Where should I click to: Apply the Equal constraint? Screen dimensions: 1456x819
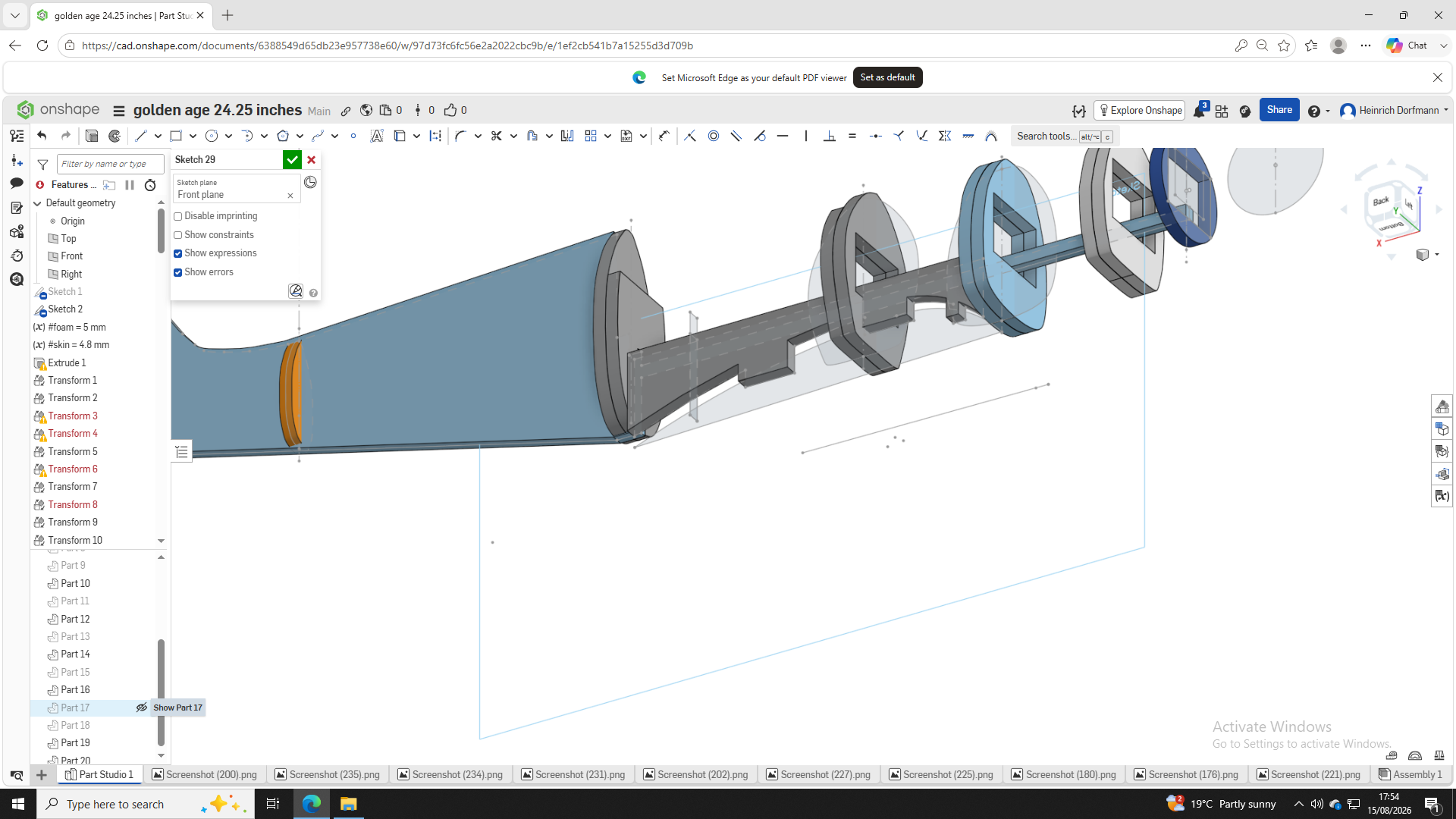click(852, 136)
